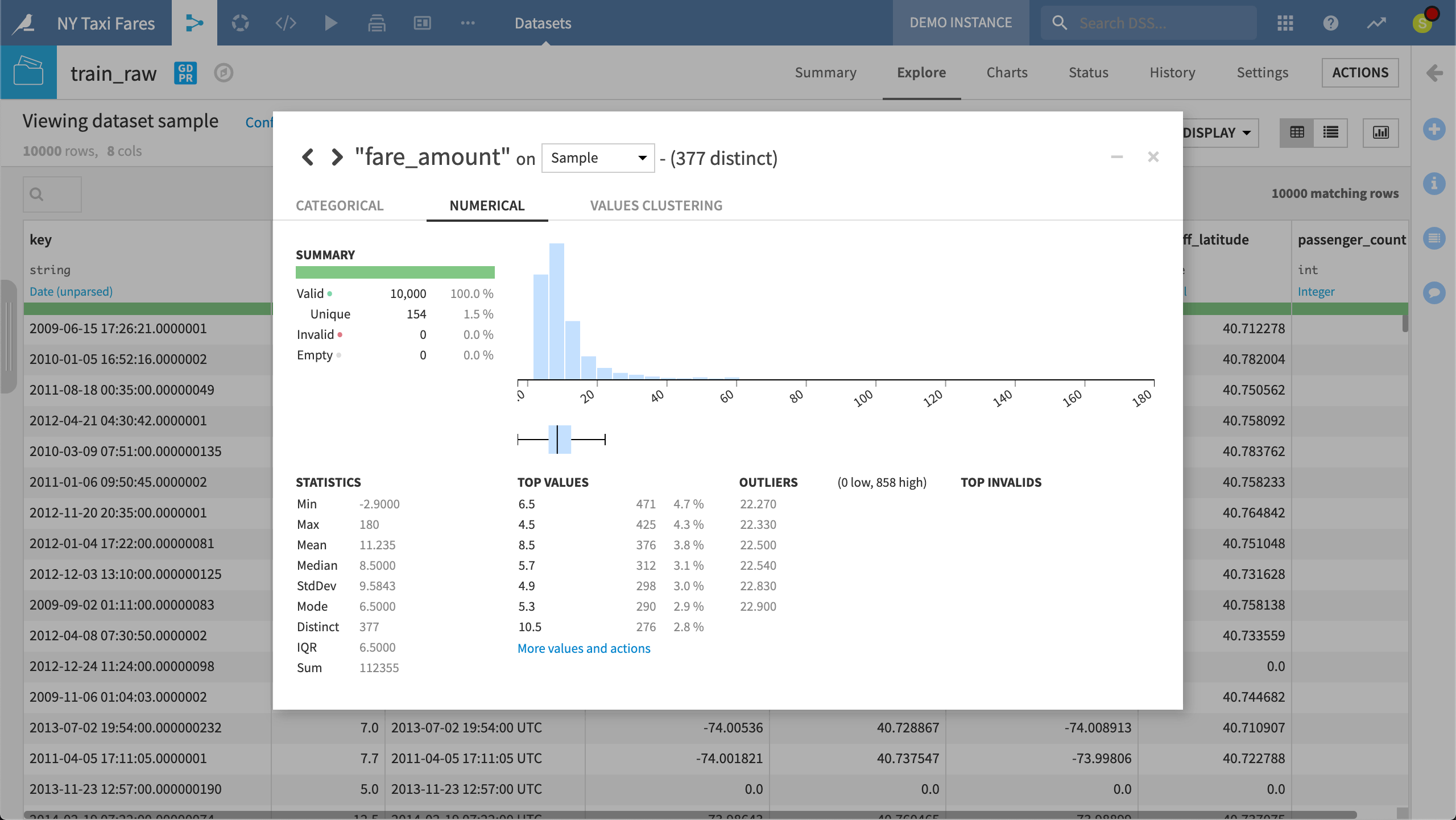
Task: Click More values and actions link
Action: click(584, 647)
